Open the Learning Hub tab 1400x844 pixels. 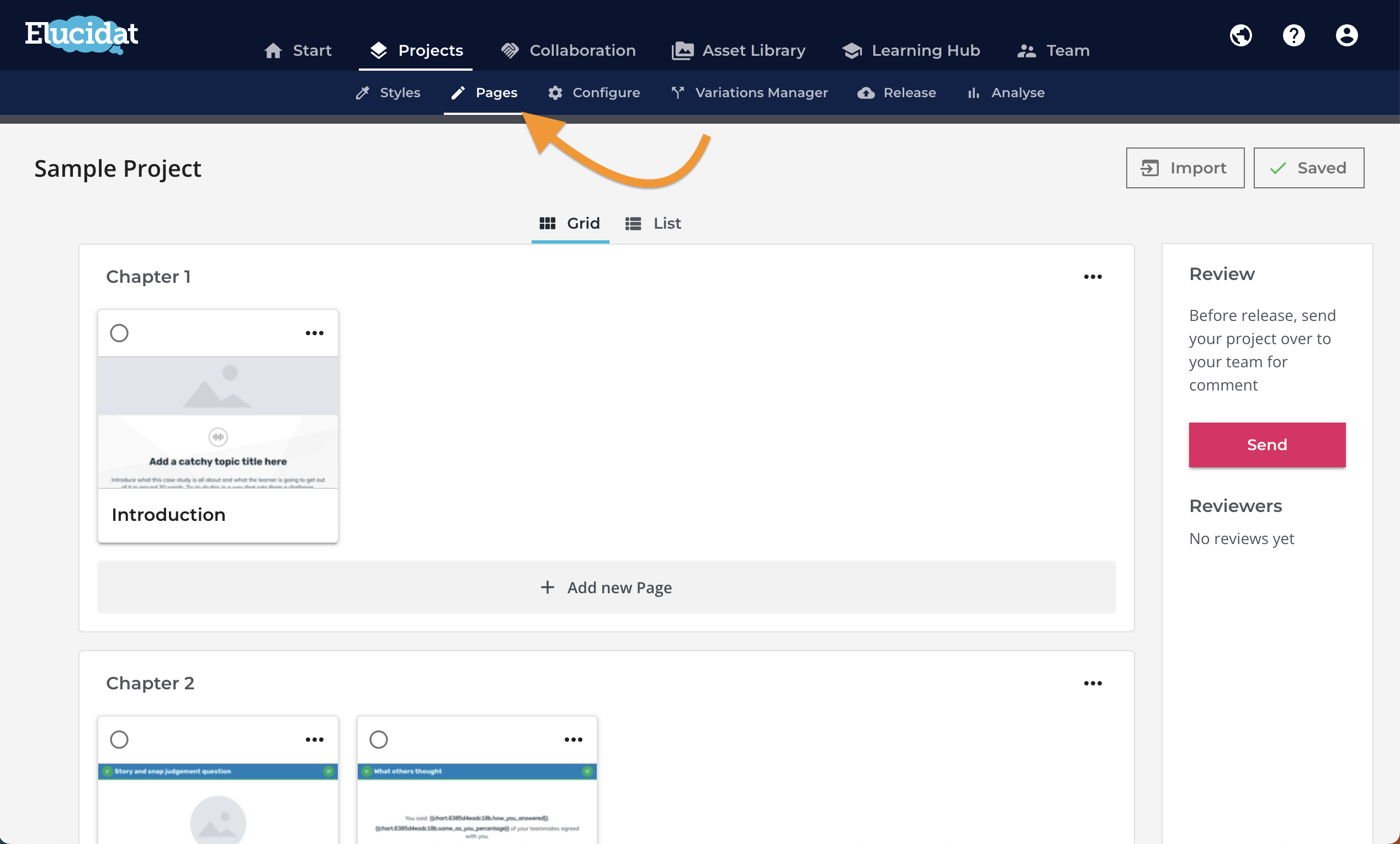pyautogui.click(x=911, y=51)
